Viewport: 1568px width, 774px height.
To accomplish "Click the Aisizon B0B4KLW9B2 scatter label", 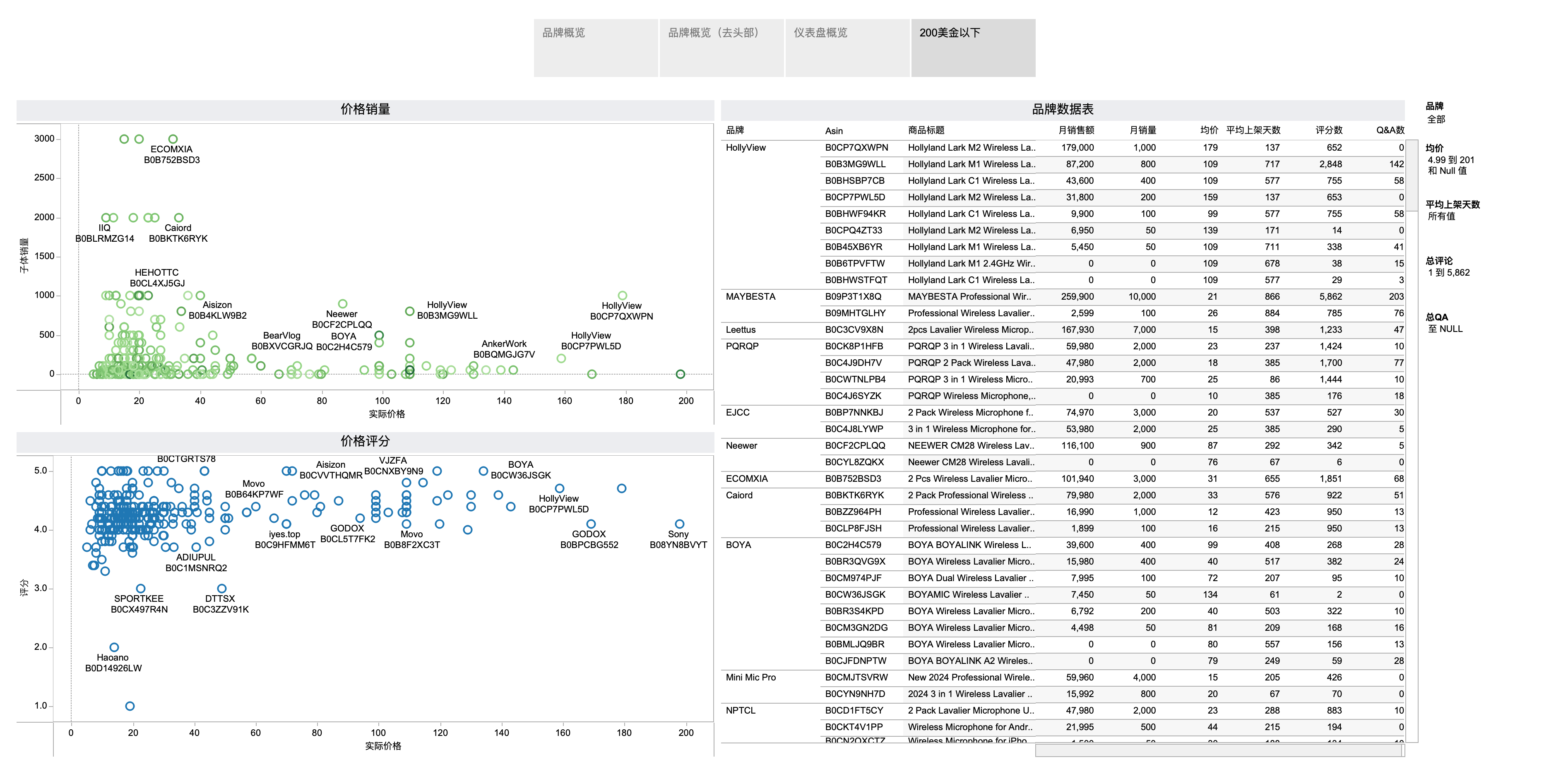I will (x=217, y=310).
